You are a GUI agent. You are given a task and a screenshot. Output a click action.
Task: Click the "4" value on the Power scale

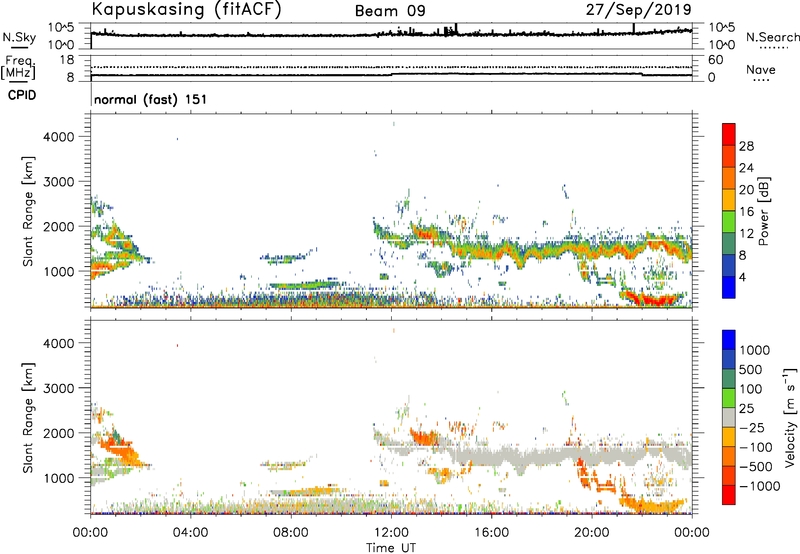point(742,277)
